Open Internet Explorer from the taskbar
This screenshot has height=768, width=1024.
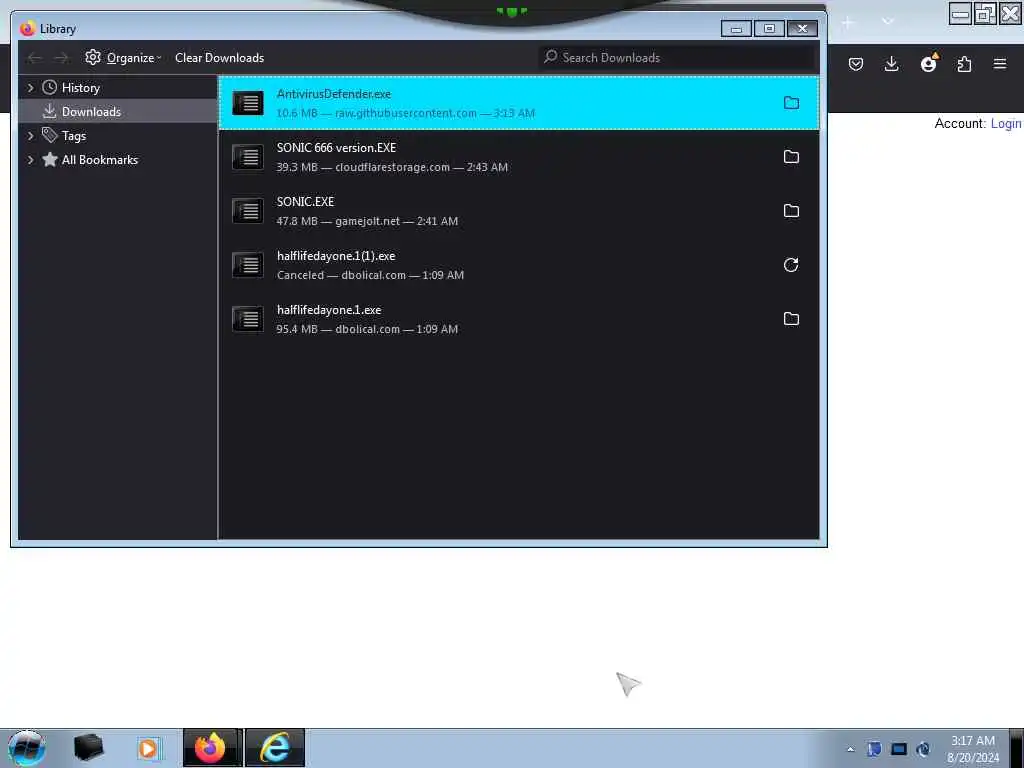pos(275,748)
